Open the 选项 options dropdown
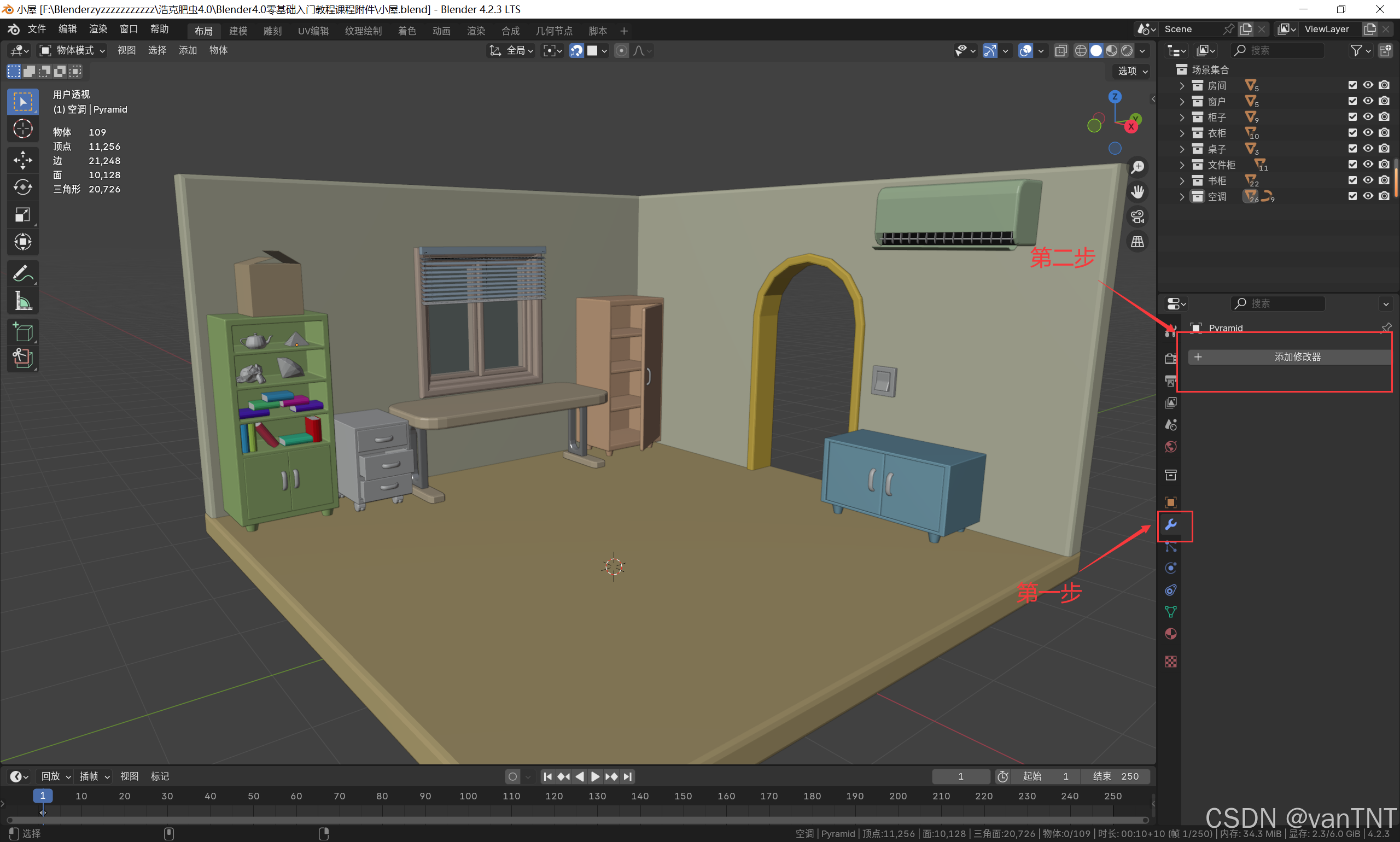Image resolution: width=1400 pixels, height=842 pixels. point(1132,71)
